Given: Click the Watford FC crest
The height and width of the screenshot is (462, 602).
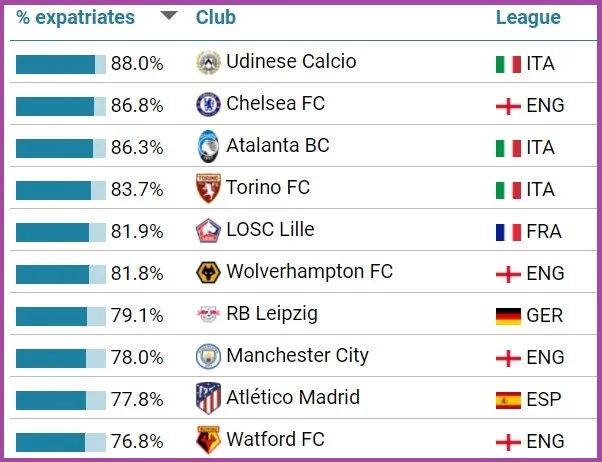Looking at the screenshot, I should [x=207, y=440].
